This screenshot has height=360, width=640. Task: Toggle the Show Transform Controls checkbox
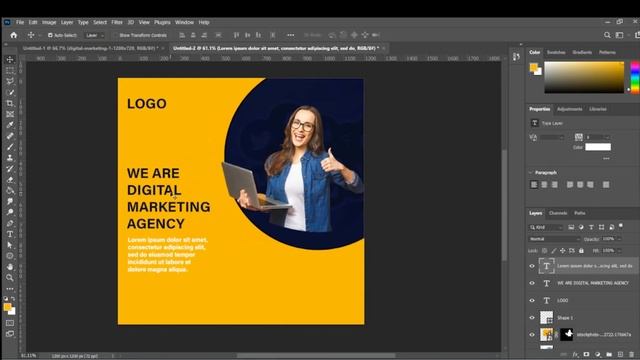tap(116, 35)
